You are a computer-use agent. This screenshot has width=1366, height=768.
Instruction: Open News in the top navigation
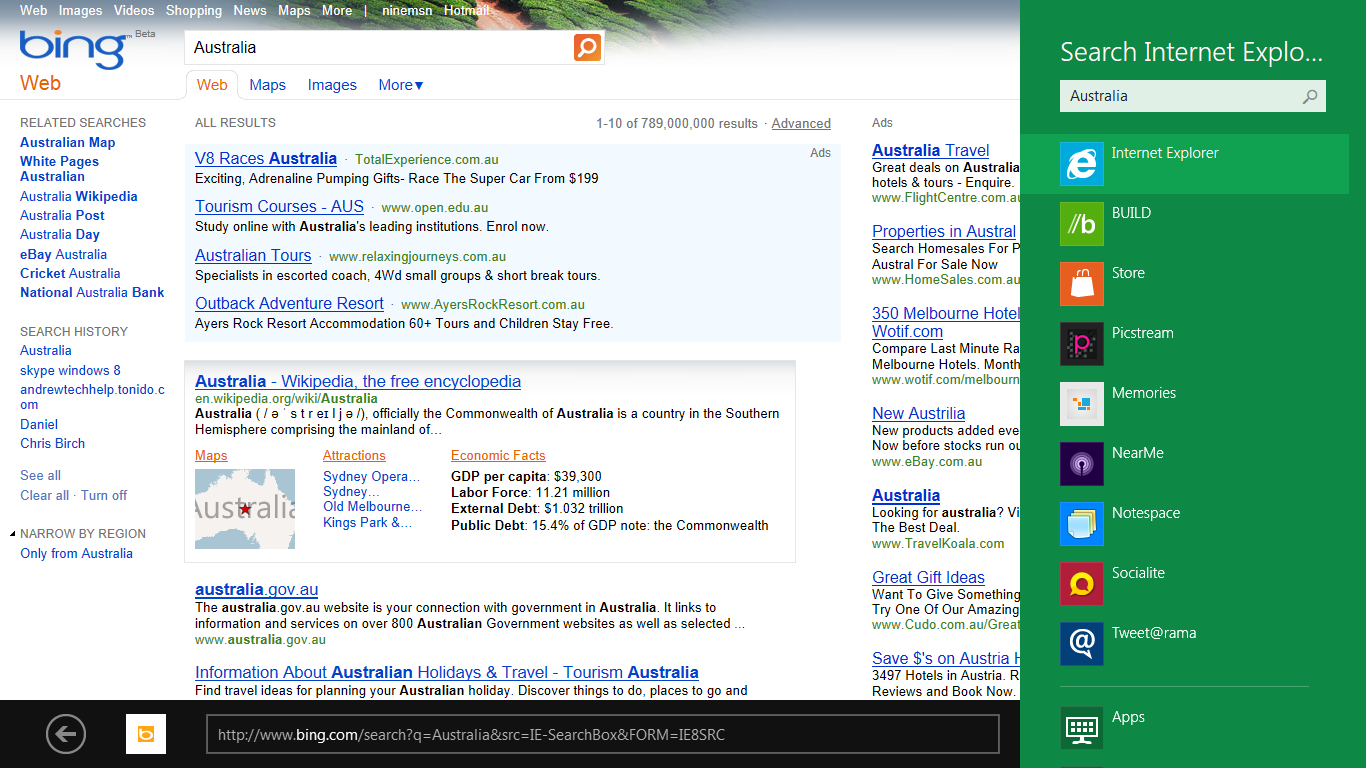(250, 10)
